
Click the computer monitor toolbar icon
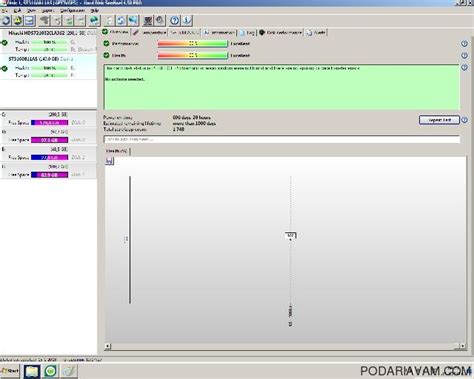point(148,21)
